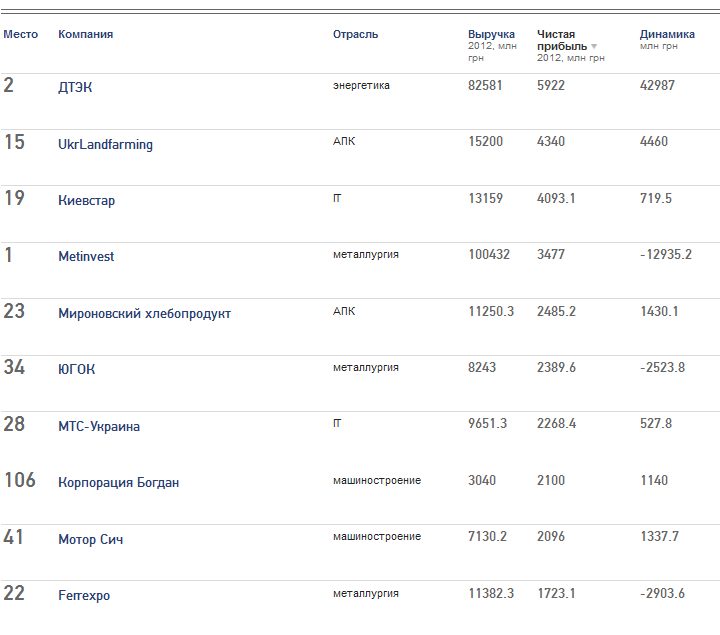This screenshot has width=720, height=635.
Task: Click dynamics value 1337.7
Action: pyautogui.click(x=659, y=536)
